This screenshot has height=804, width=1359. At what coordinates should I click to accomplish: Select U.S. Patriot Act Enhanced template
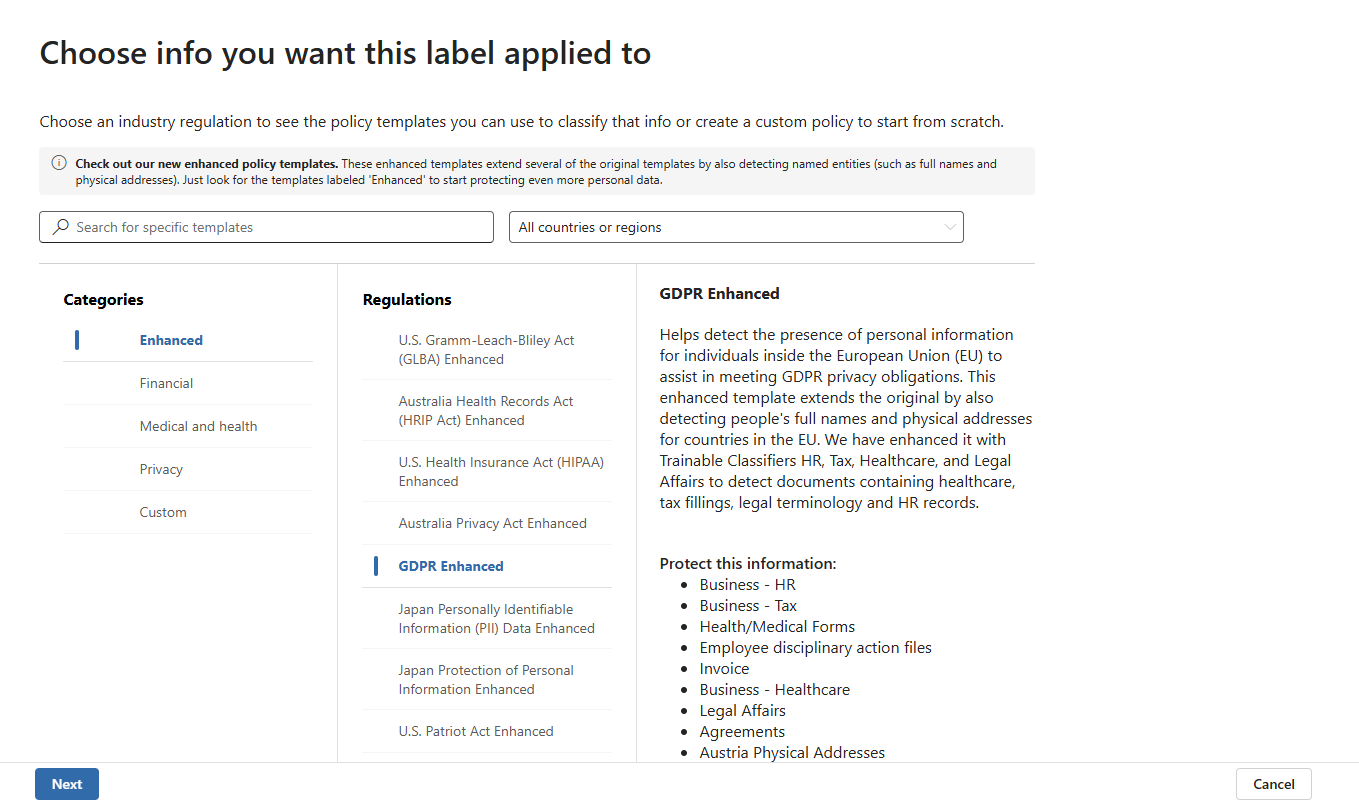[476, 731]
